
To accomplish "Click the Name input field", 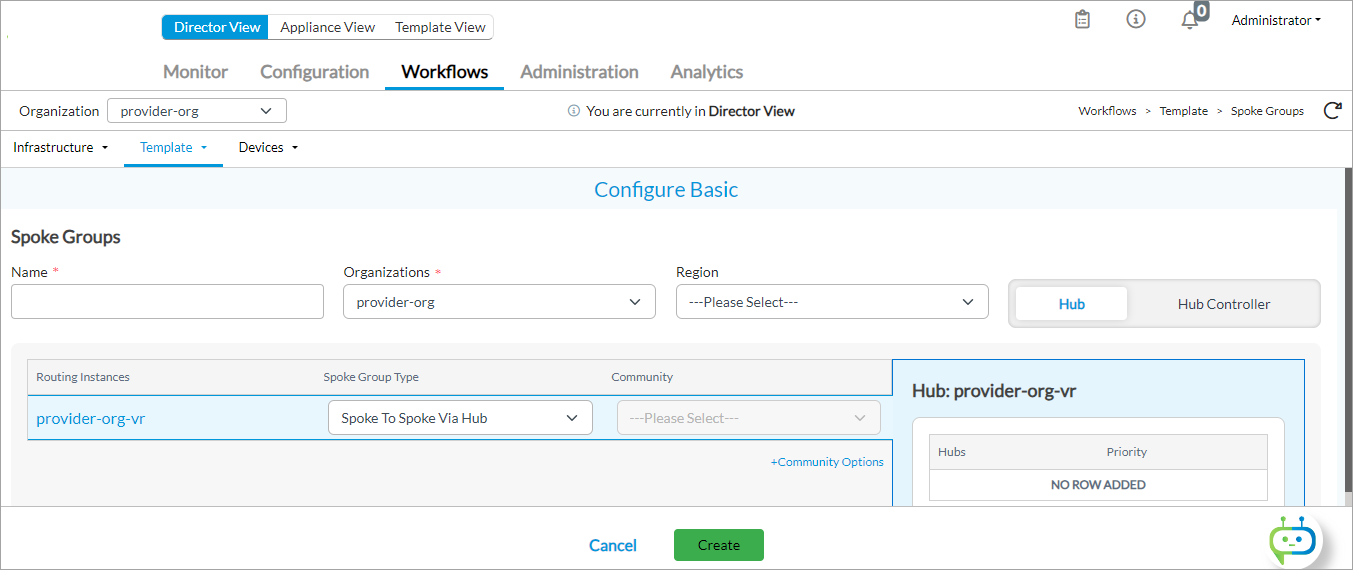I will pyautogui.click(x=167, y=302).
